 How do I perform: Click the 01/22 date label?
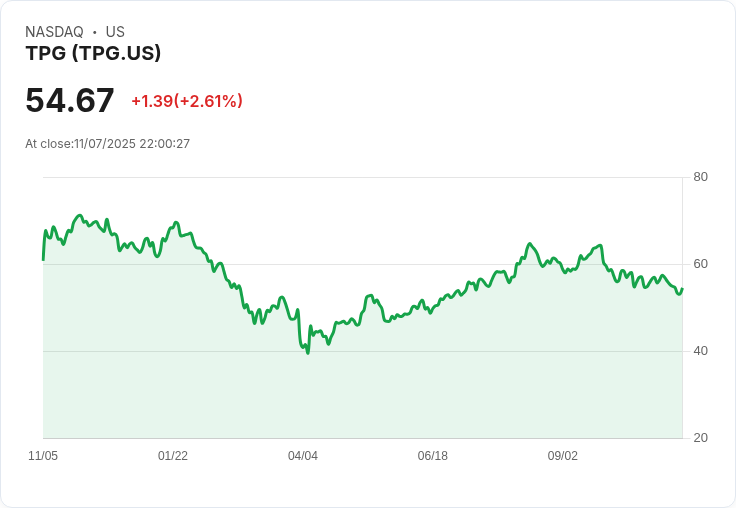(173, 456)
